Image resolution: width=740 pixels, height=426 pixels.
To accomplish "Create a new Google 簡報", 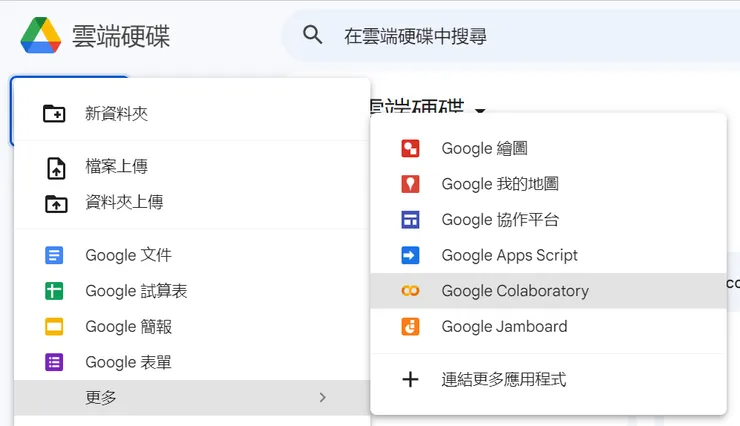I will click(x=192, y=326).
